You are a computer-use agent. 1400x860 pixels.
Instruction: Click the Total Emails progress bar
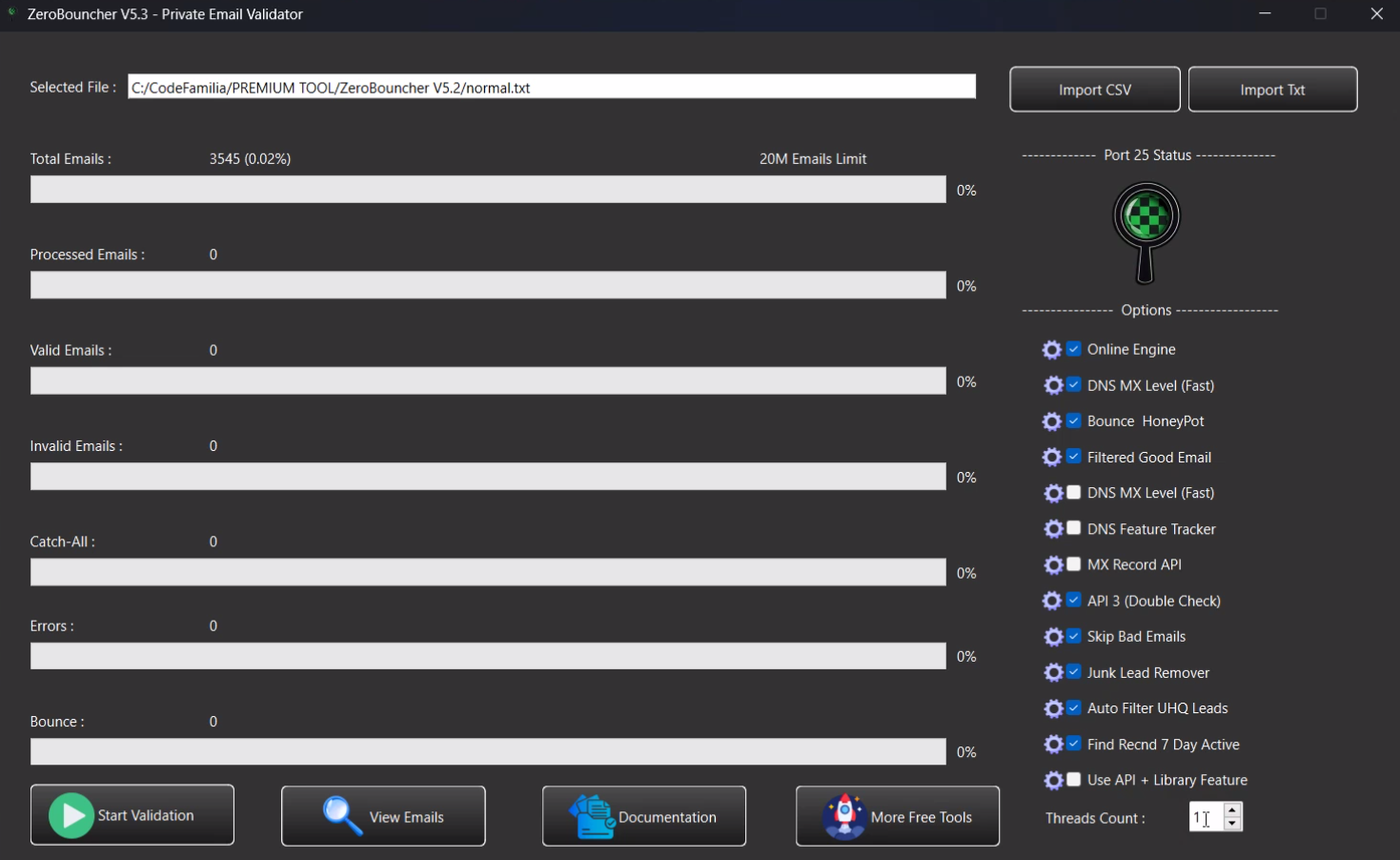tap(488, 190)
